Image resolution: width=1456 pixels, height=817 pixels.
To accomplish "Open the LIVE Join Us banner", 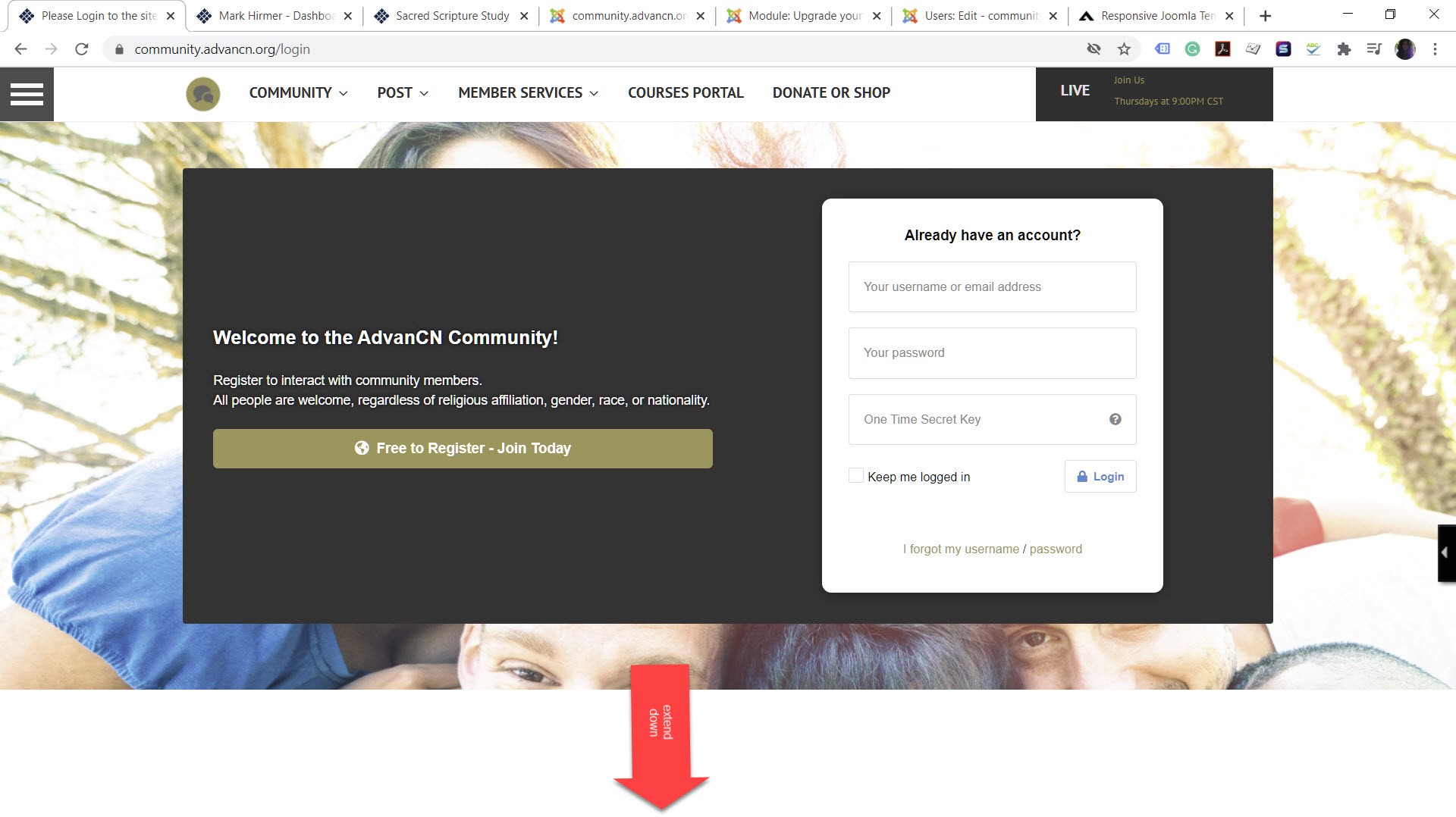I will coord(1154,94).
